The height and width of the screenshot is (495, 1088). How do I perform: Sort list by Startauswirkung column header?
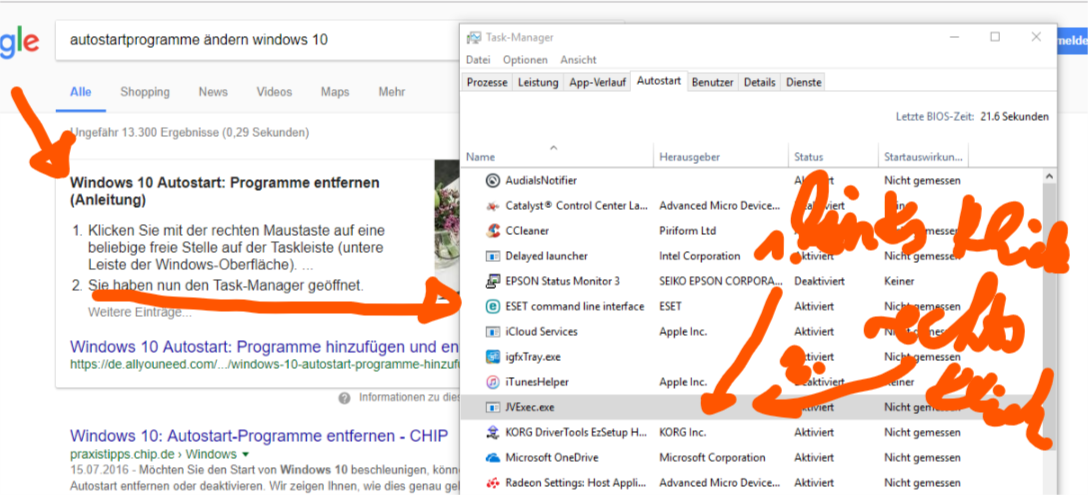click(924, 157)
